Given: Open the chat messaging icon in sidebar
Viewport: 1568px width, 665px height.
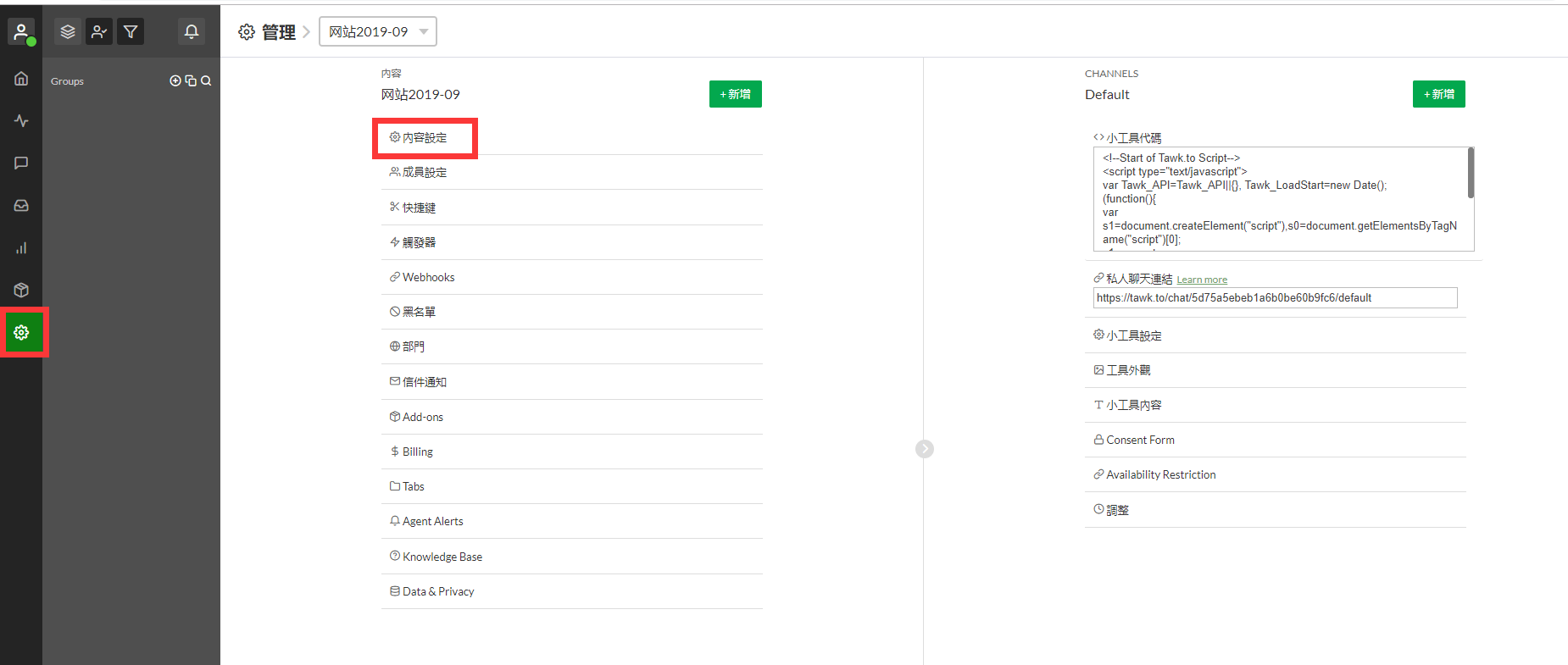Looking at the screenshot, I should [21, 163].
